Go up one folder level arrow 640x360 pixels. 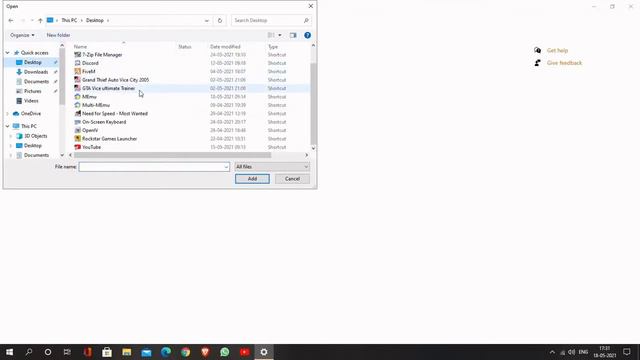pyautogui.click(x=40, y=20)
